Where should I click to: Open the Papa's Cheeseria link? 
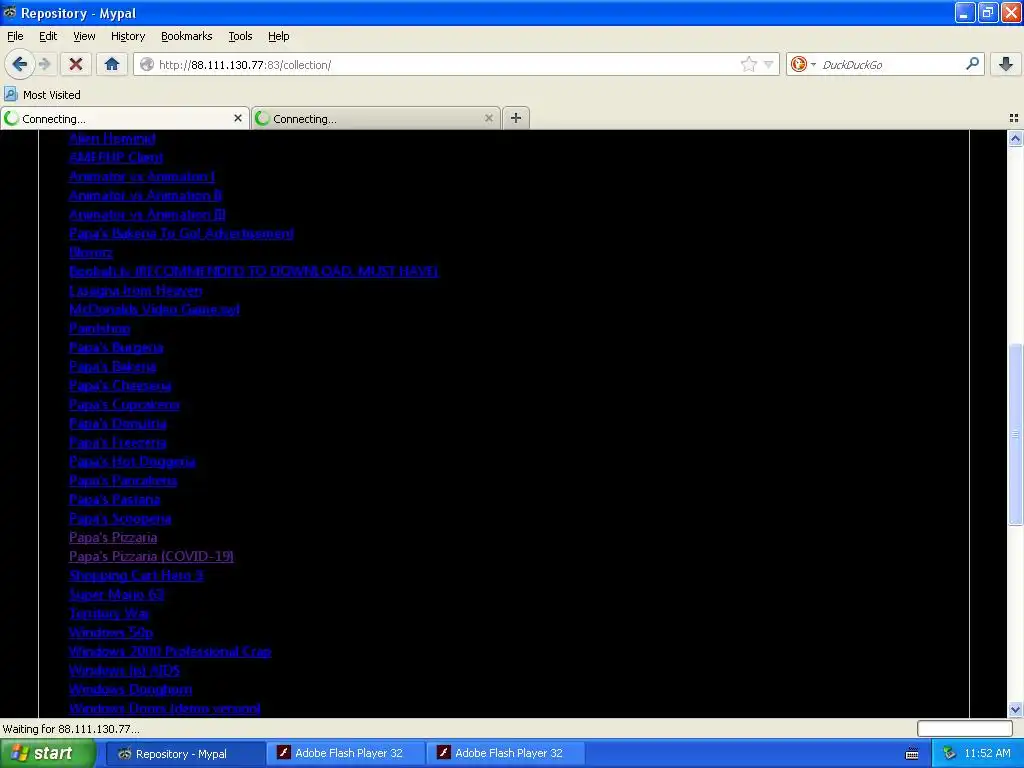pos(120,385)
